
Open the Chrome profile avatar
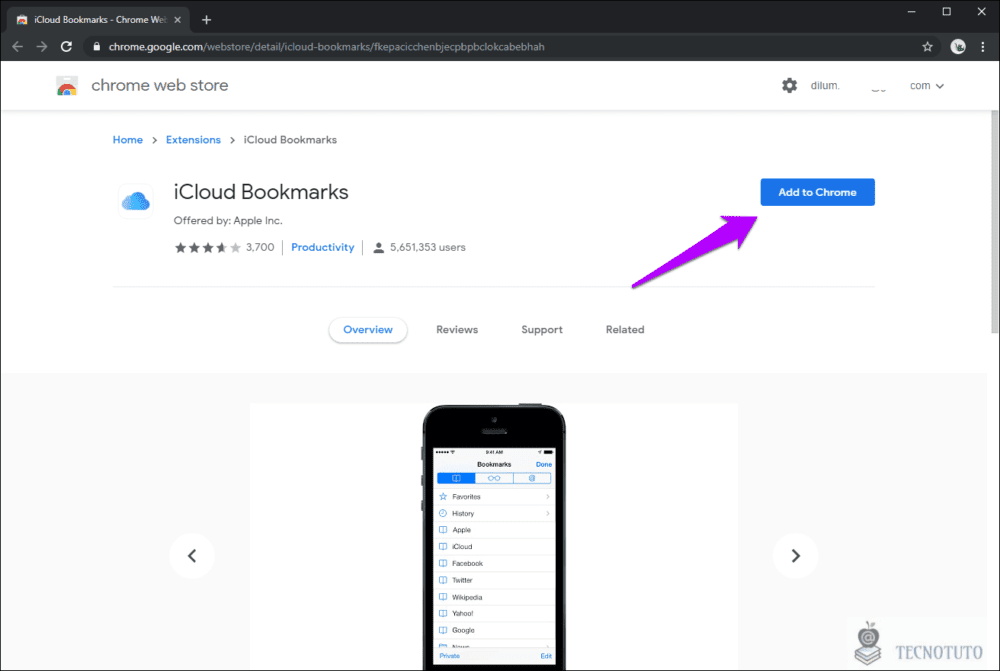coord(958,47)
